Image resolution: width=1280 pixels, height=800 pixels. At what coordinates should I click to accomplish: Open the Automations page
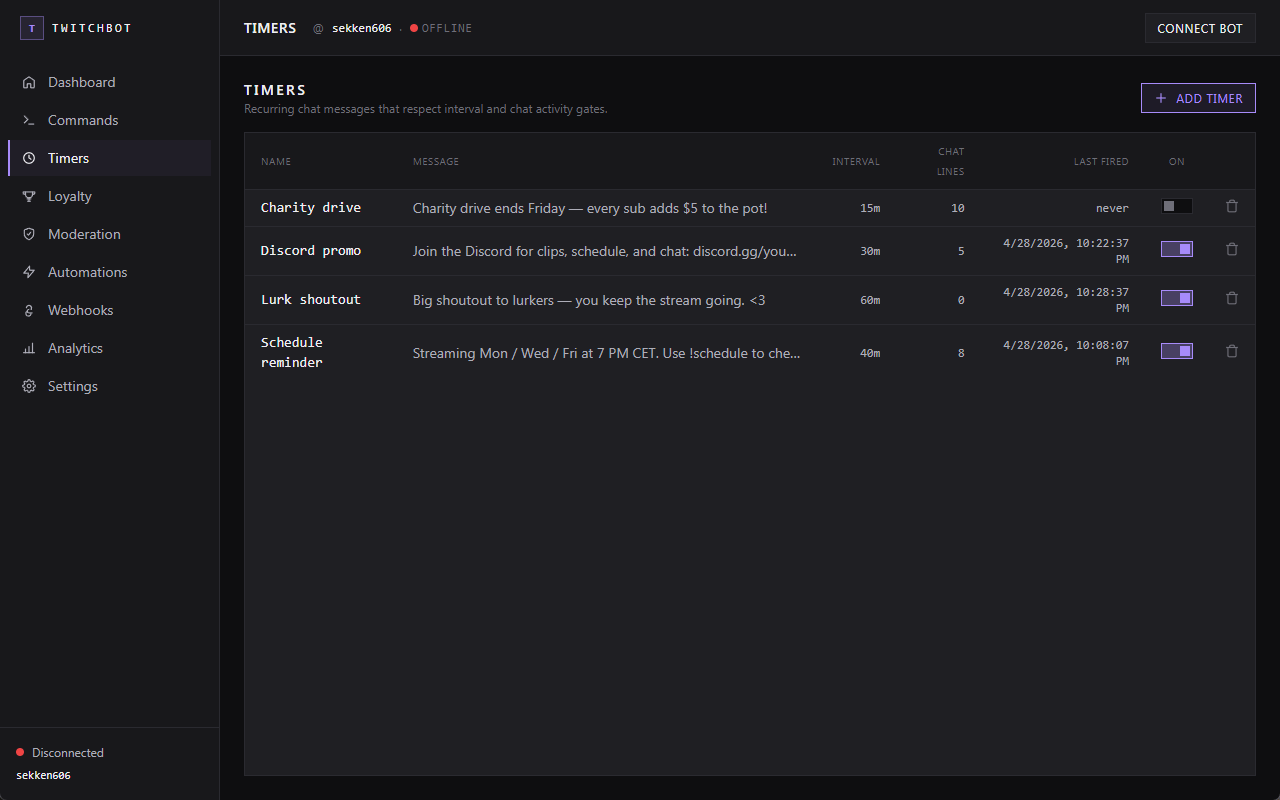(x=110, y=272)
